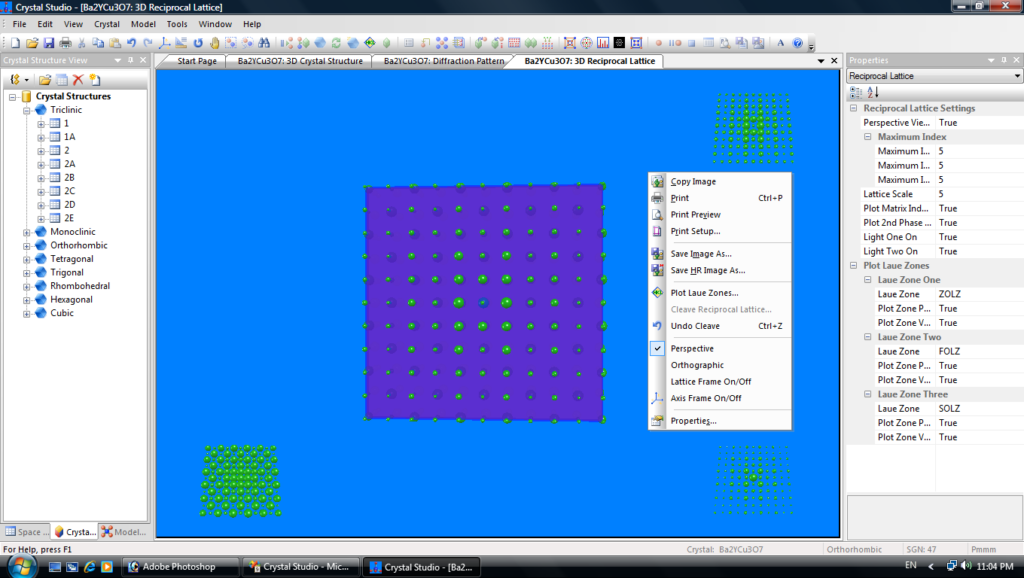Image resolution: width=1024 pixels, height=578 pixels.
Task: Click the Print icon in main toolbar
Action: tap(65, 43)
